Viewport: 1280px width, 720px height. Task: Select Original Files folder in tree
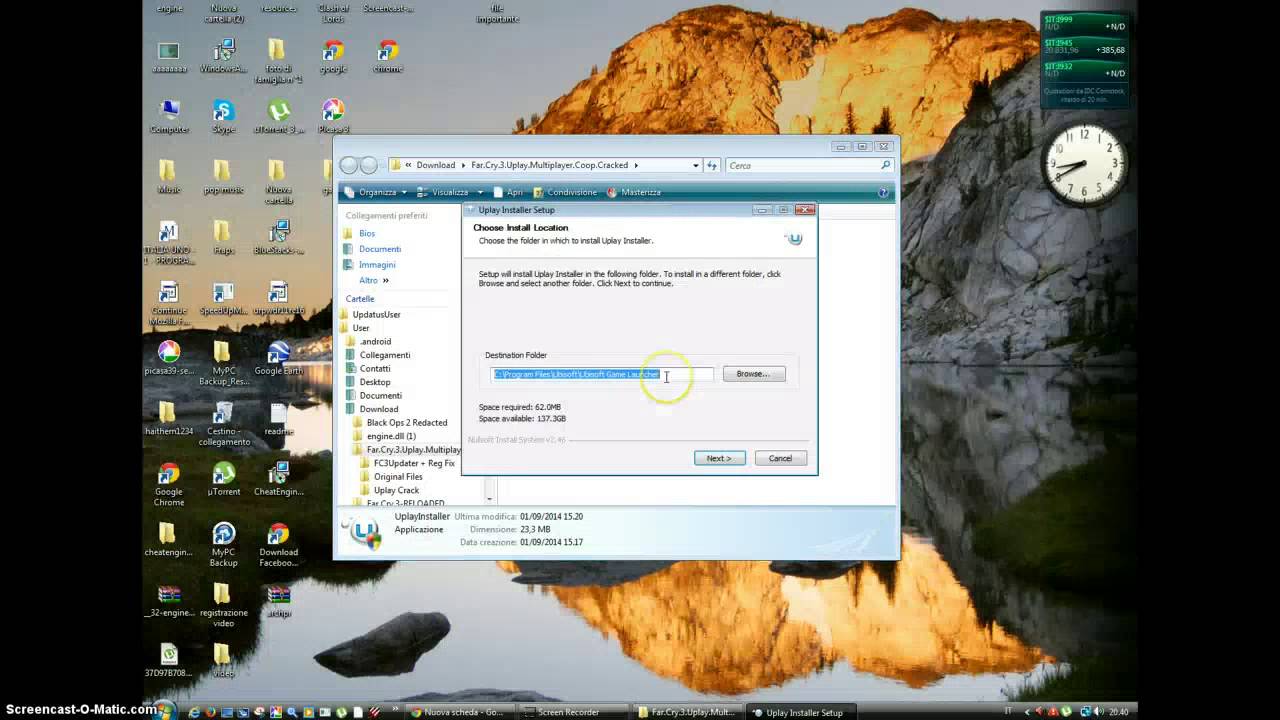(x=397, y=477)
